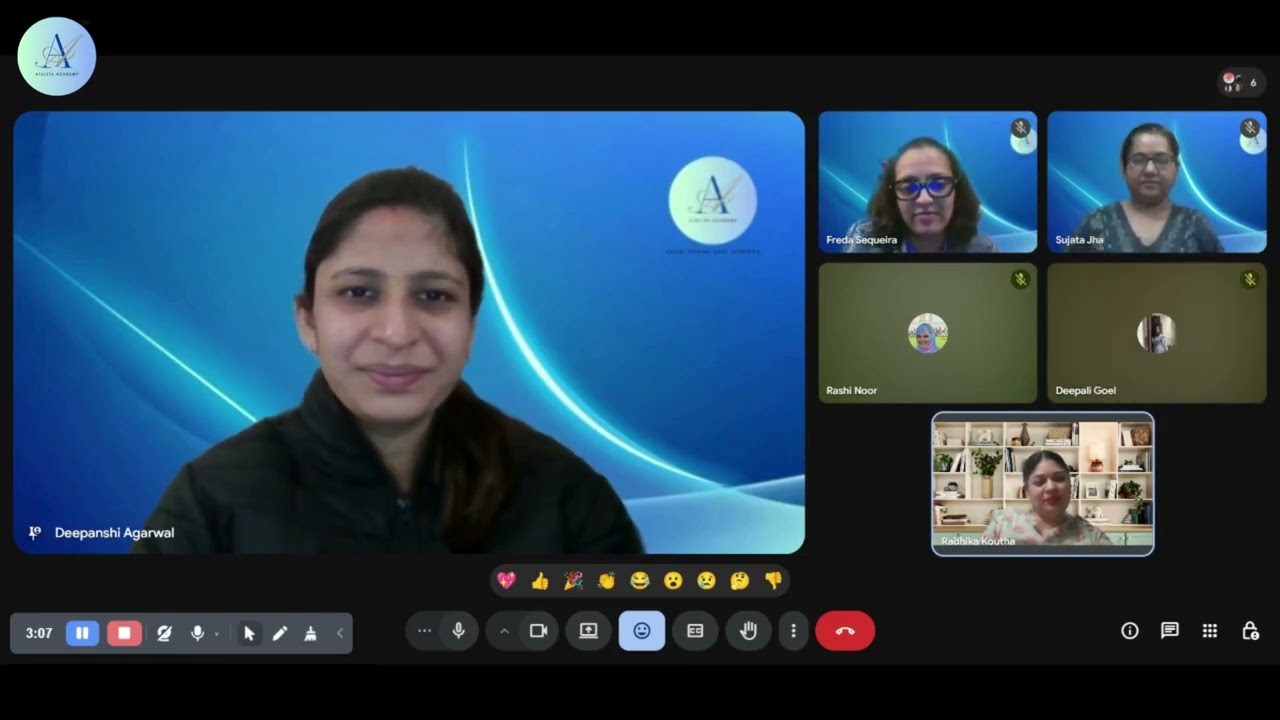Send the sparkling heart reaction

506,581
